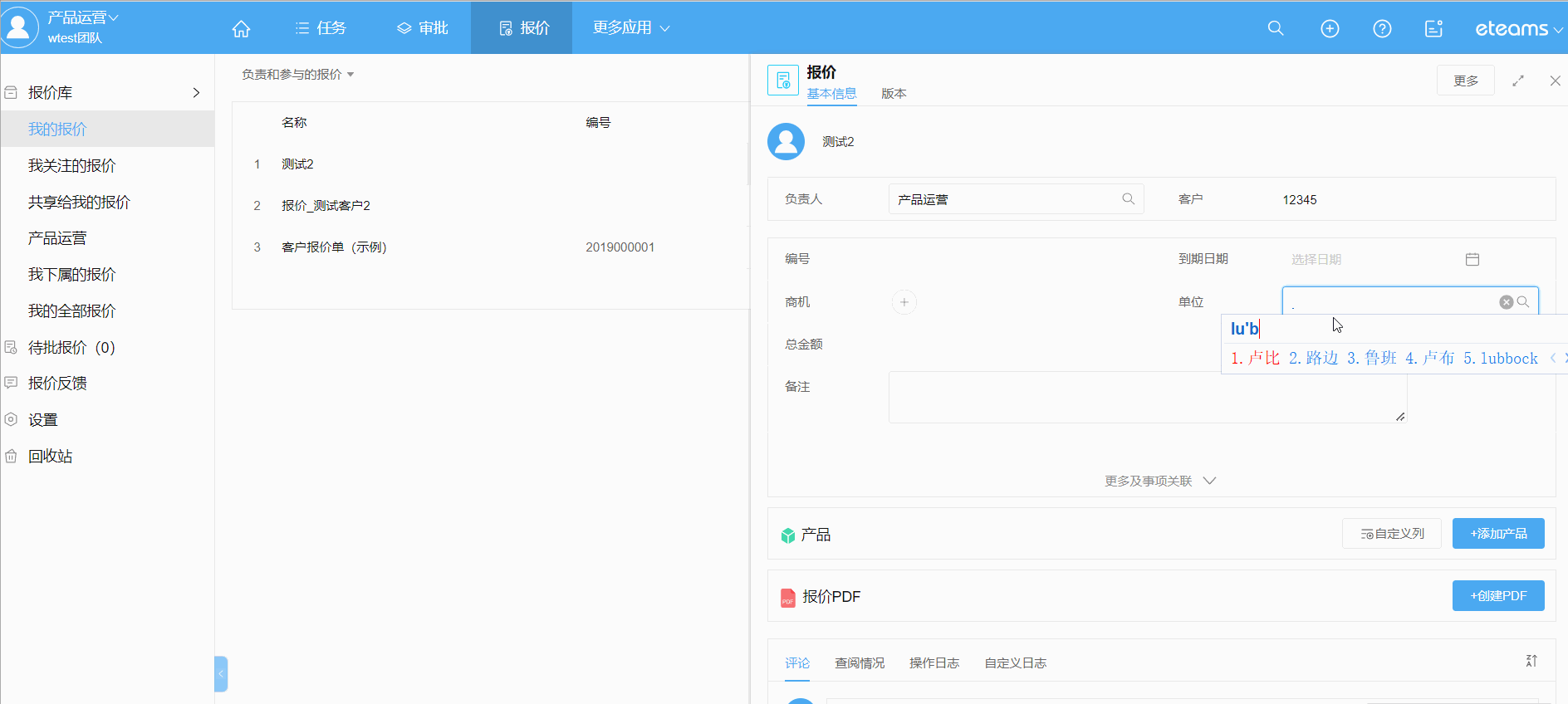The width and height of the screenshot is (1568, 704).
Task: Click the plus circle quick-create icon
Action: coord(1330,29)
